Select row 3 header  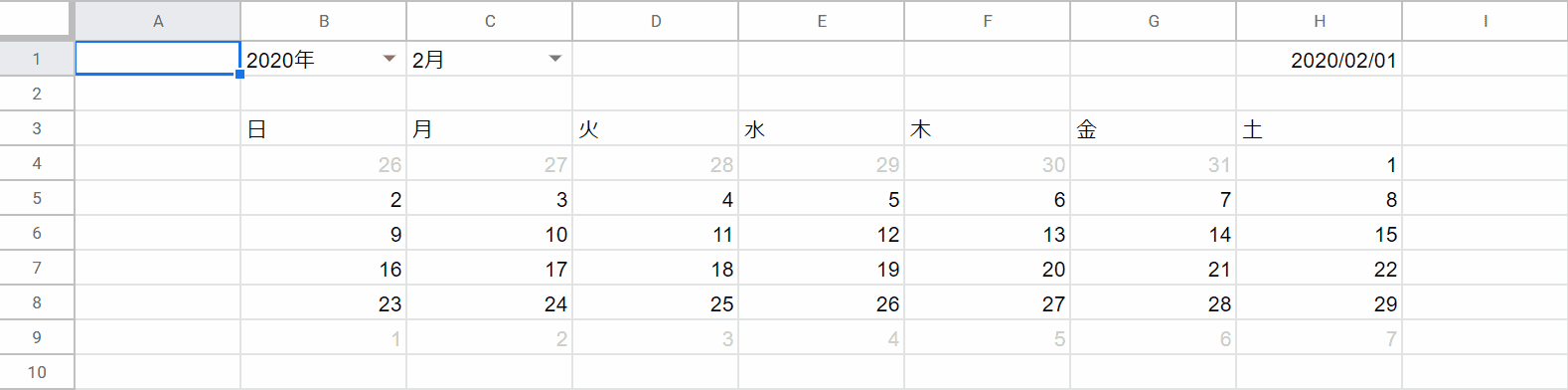click(x=37, y=128)
